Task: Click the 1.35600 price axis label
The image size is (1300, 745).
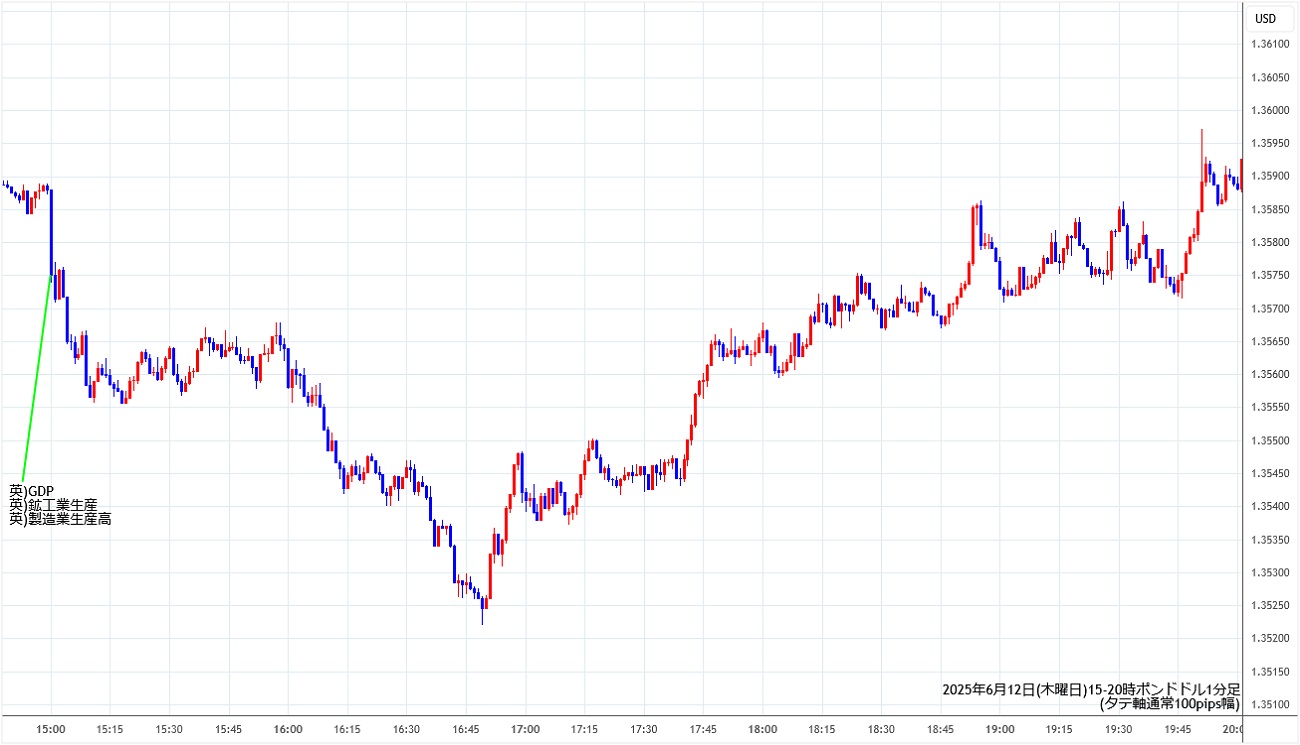Action: [1272, 374]
